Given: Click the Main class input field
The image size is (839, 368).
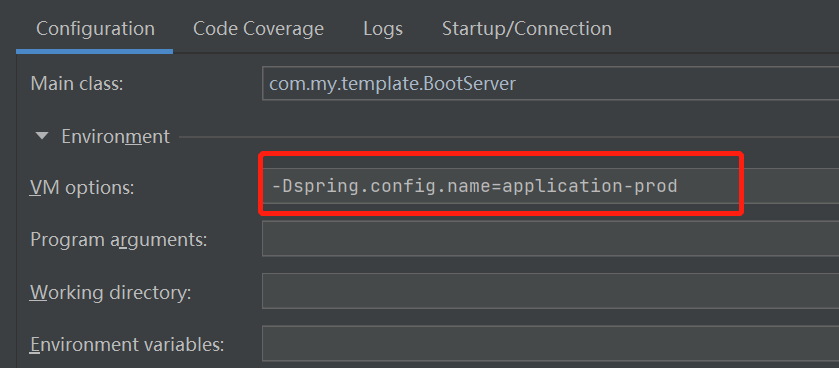Looking at the screenshot, I should 551,83.
